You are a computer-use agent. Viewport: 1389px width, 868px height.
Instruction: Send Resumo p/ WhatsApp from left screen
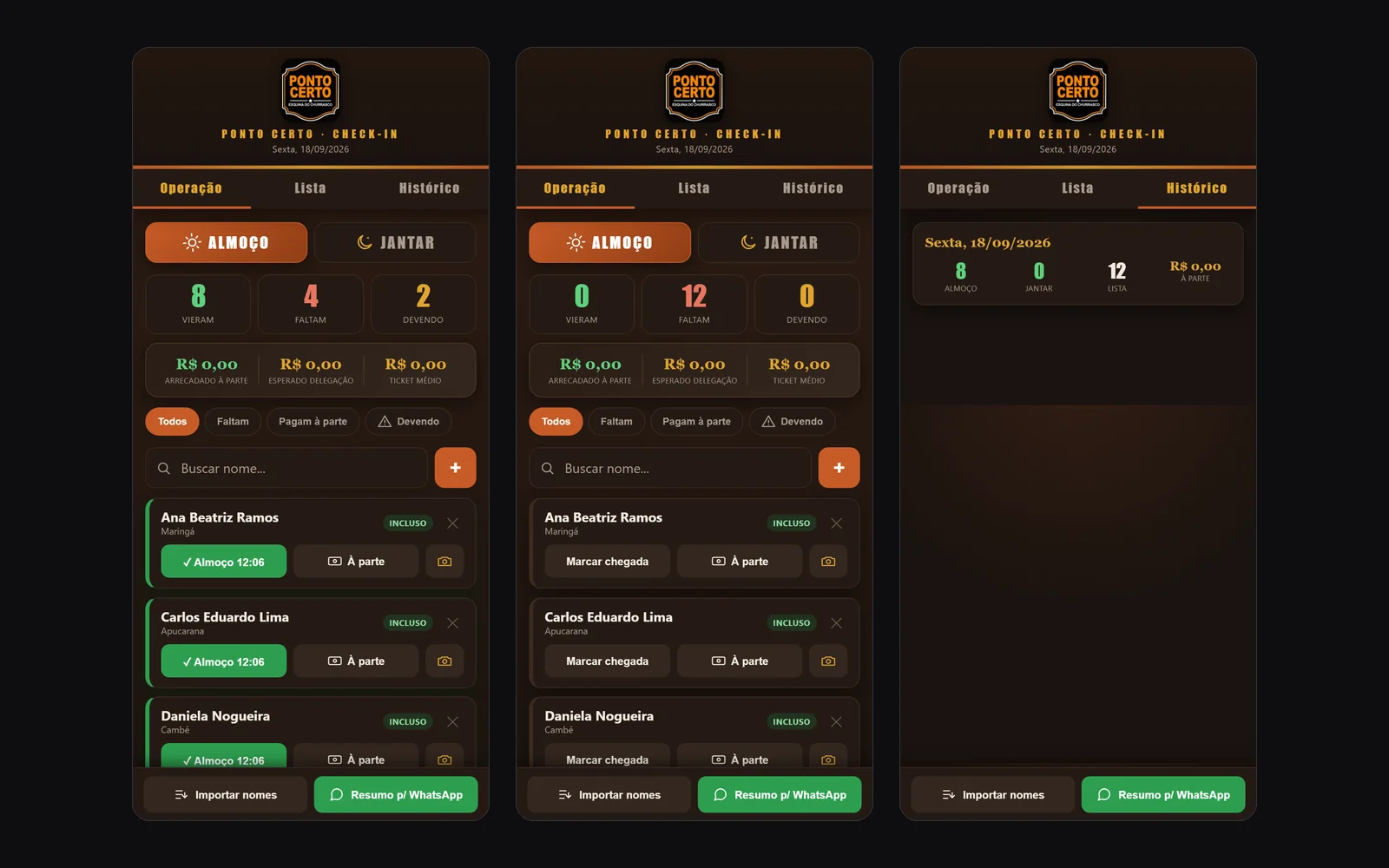pyautogui.click(x=396, y=795)
